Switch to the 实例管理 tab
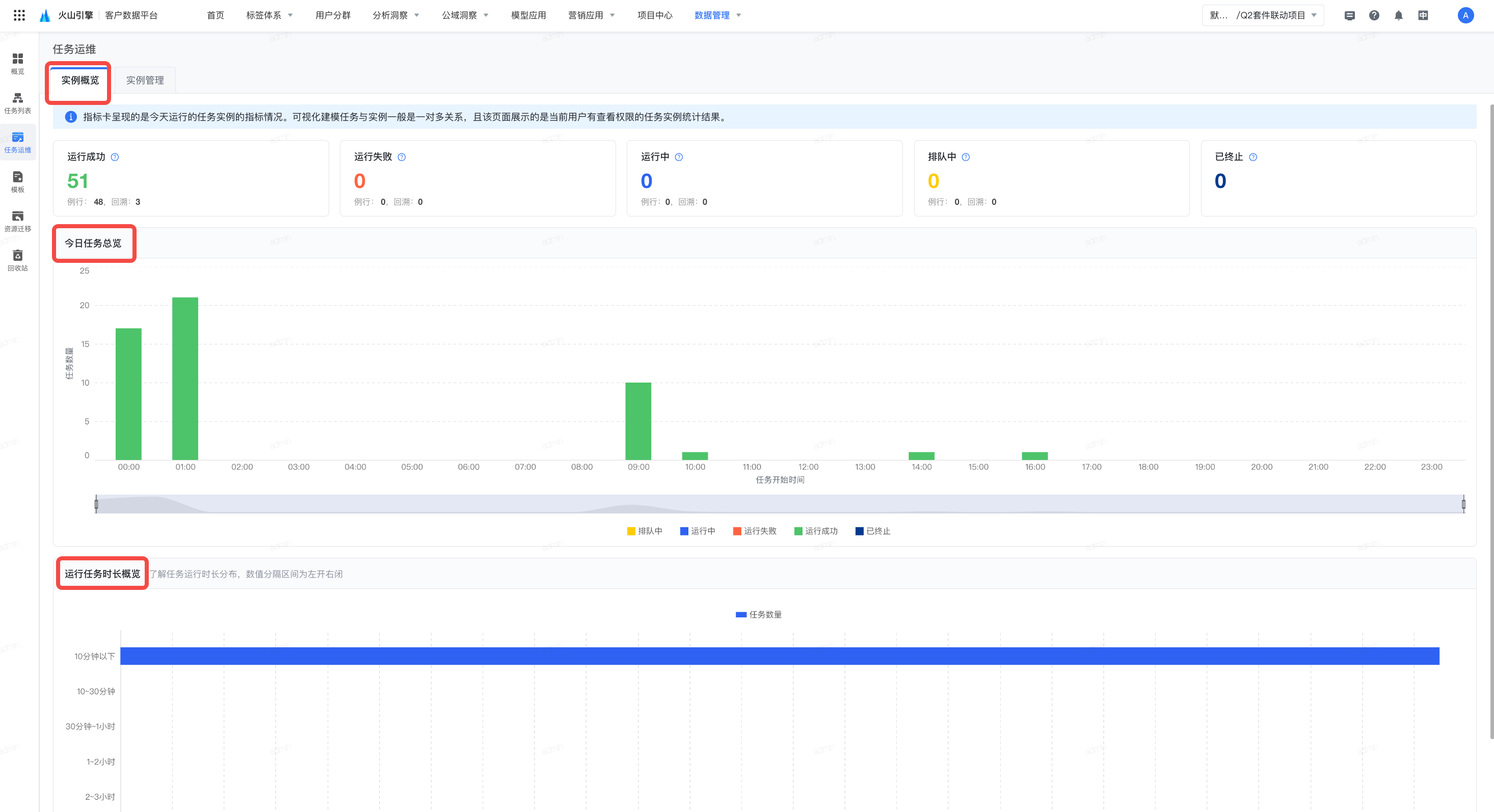Screen dimensions: 1494x812 [x=145, y=80]
